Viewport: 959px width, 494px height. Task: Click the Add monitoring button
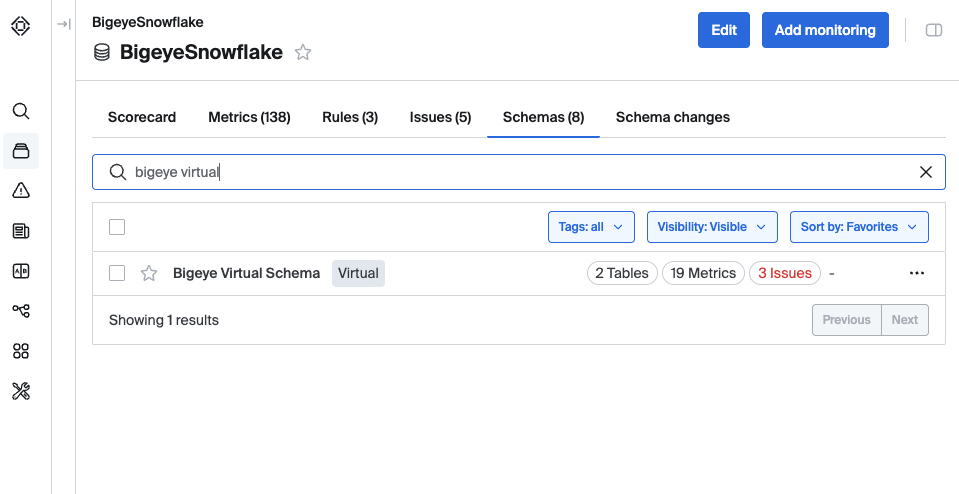pyautogui.click(x=825, y=30)
